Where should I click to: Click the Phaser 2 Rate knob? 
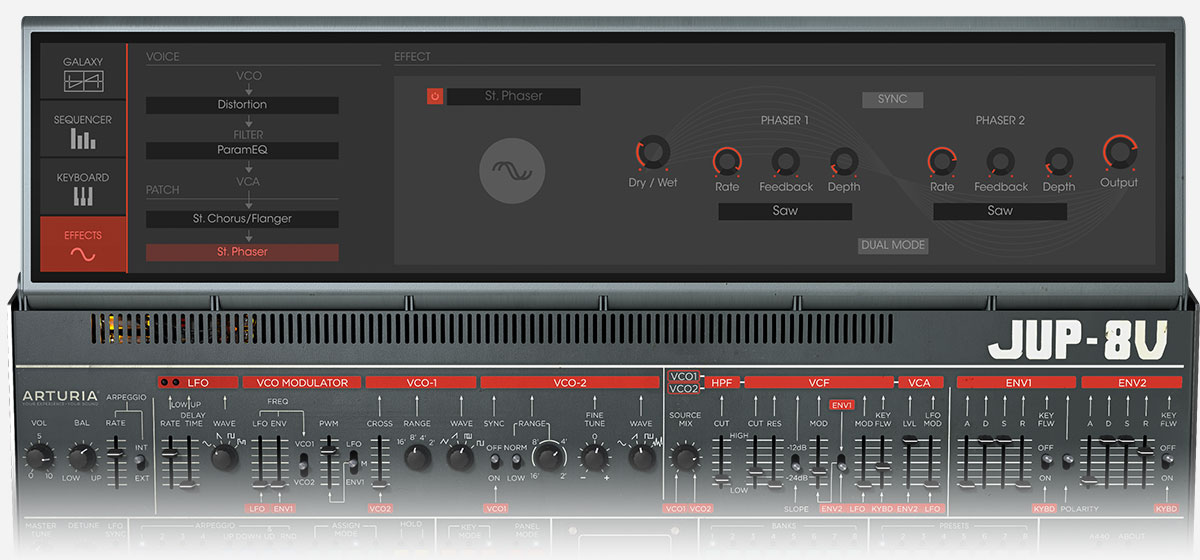pyautogui.click(x=942, y=161)
